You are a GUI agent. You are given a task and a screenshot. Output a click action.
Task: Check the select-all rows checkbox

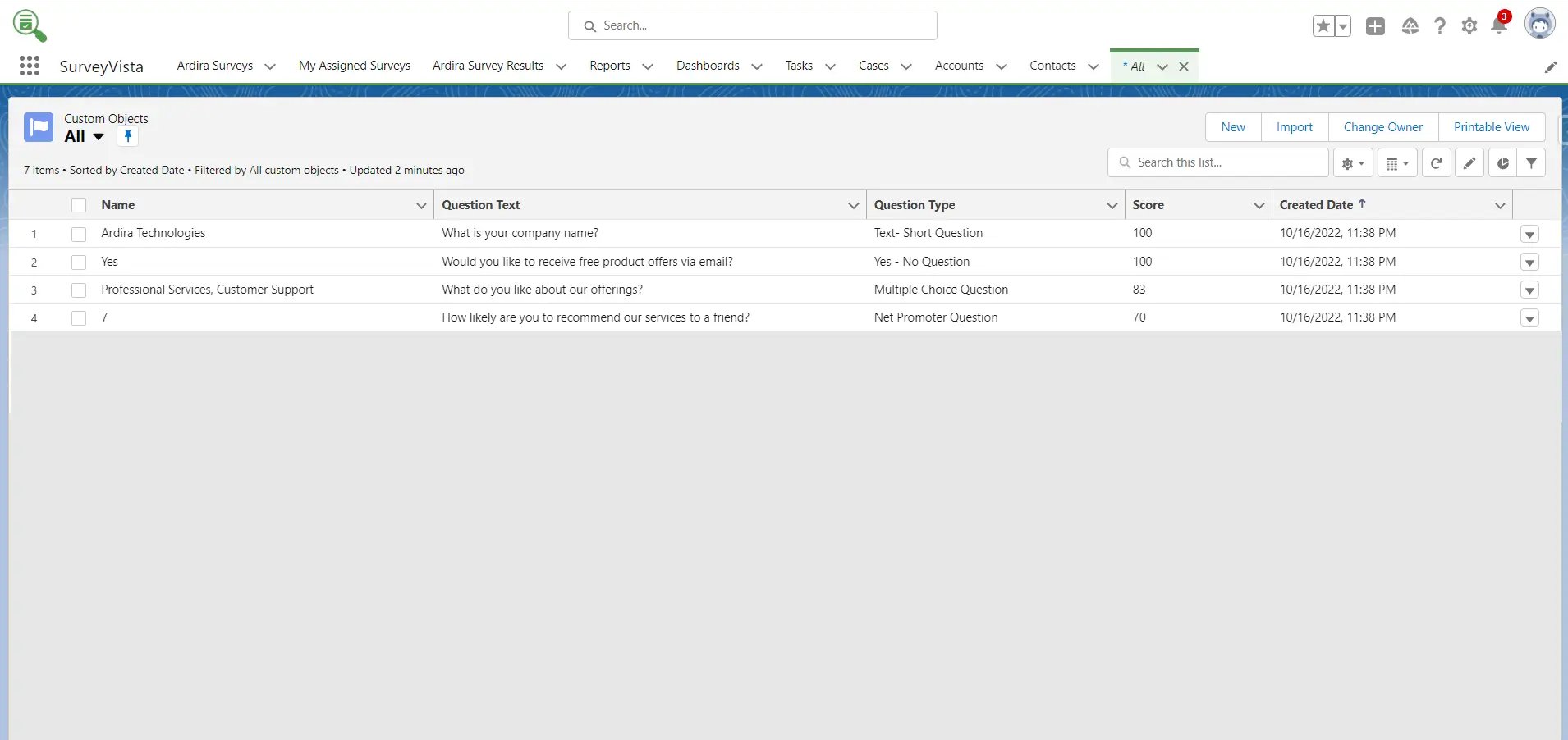[x=79, y=205]
